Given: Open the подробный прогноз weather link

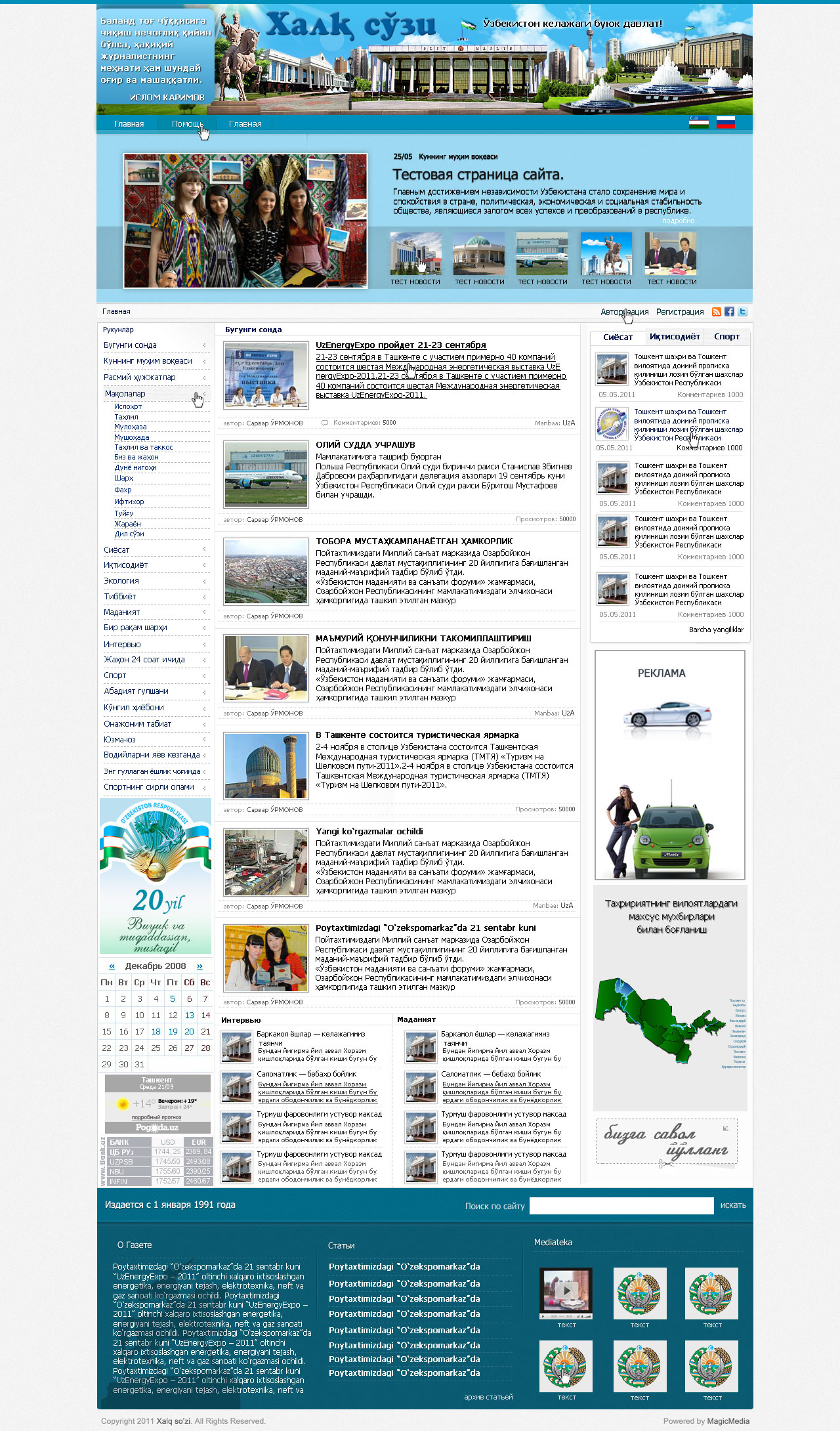Looking at the screenshot, I should [156, 1117].
